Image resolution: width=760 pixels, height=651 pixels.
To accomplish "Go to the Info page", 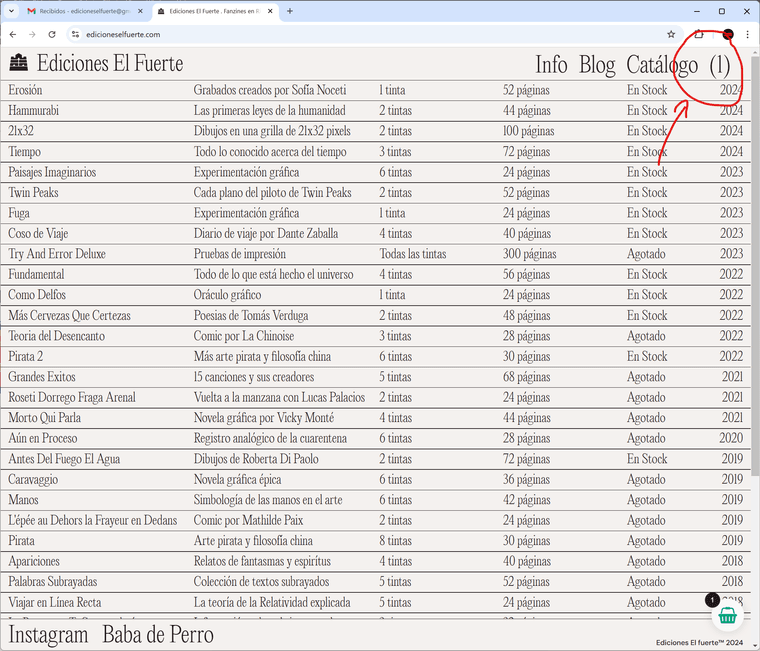I will point(551,65).
